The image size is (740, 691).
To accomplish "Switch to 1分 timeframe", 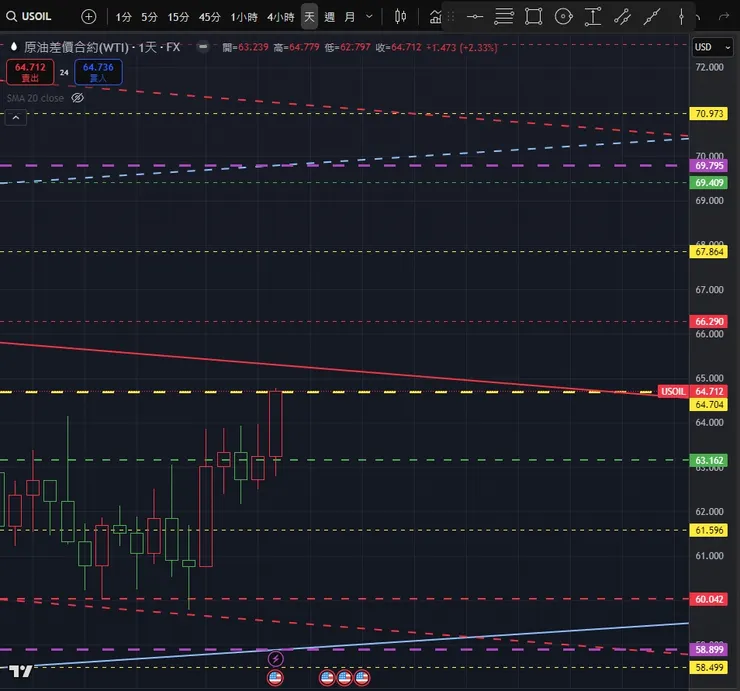I will pyautogui.click(x=124, y=17).
